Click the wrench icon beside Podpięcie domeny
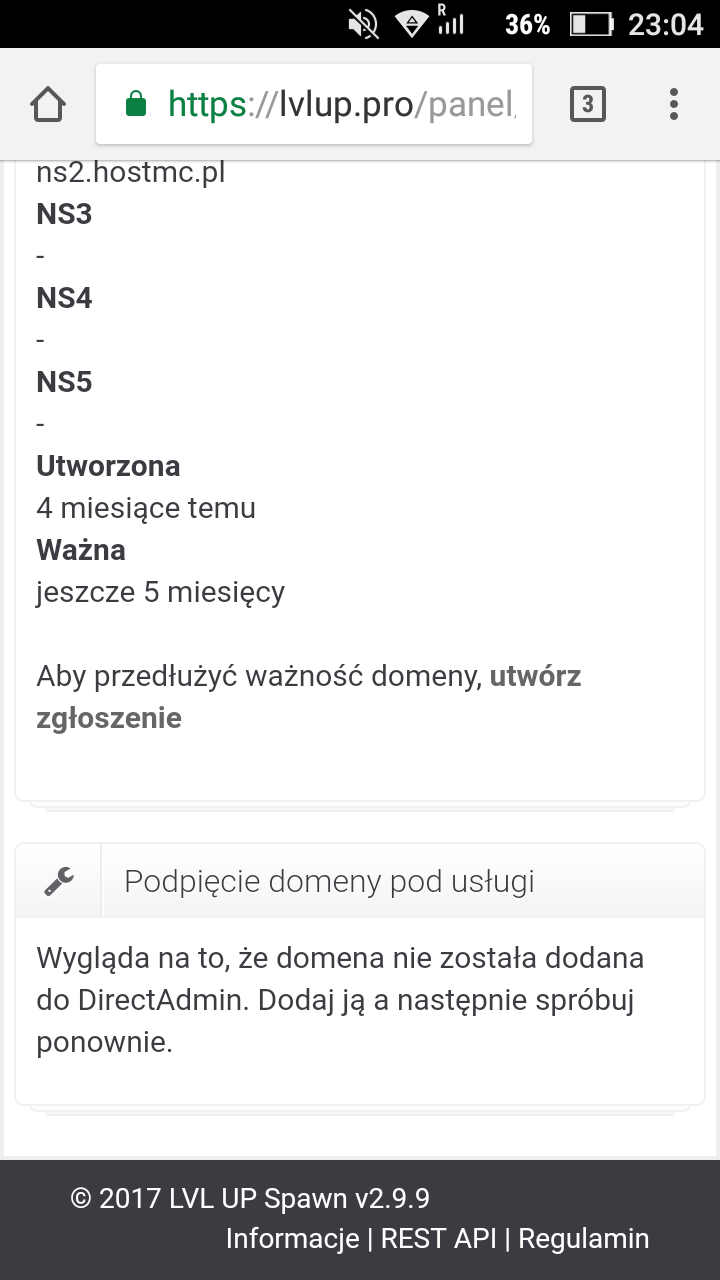The image size is (720, 1280). pyautogui.click(x=59, y=881)
